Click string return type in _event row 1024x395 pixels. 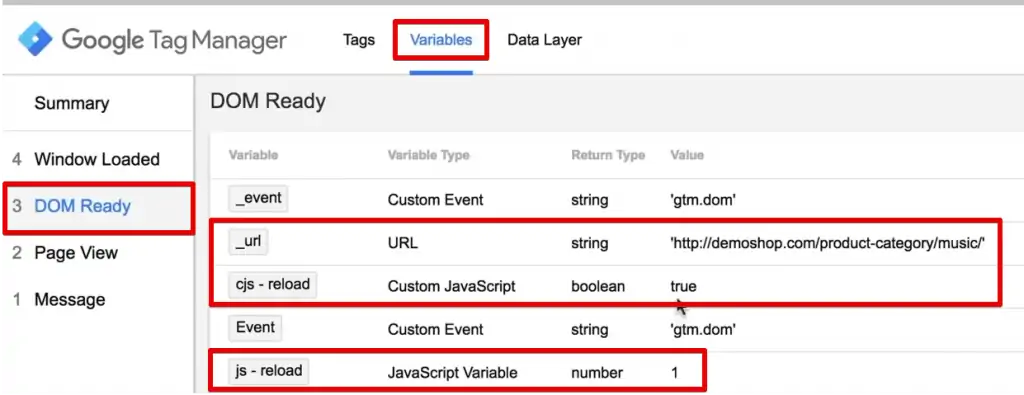(x=590, y=200)
